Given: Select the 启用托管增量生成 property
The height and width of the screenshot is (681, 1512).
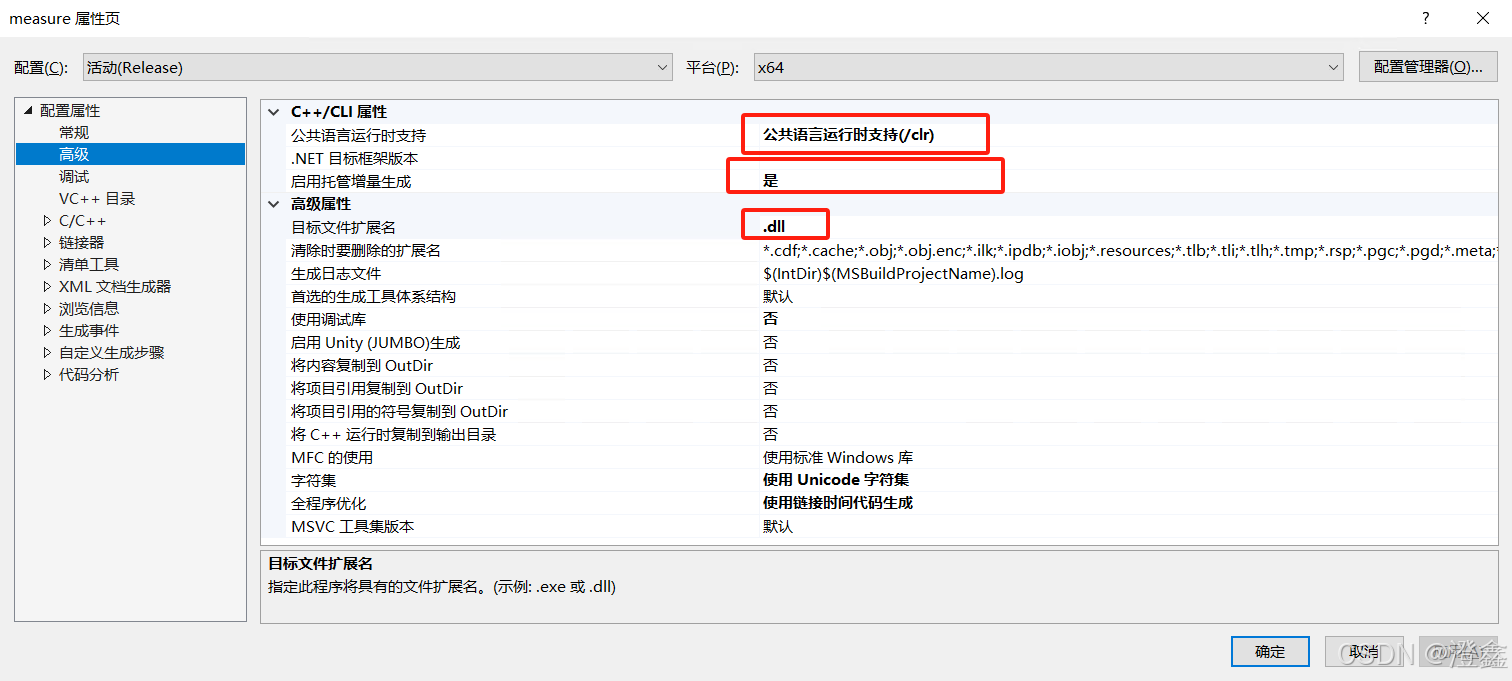Looking at the screenshot, I should [351, 181].
